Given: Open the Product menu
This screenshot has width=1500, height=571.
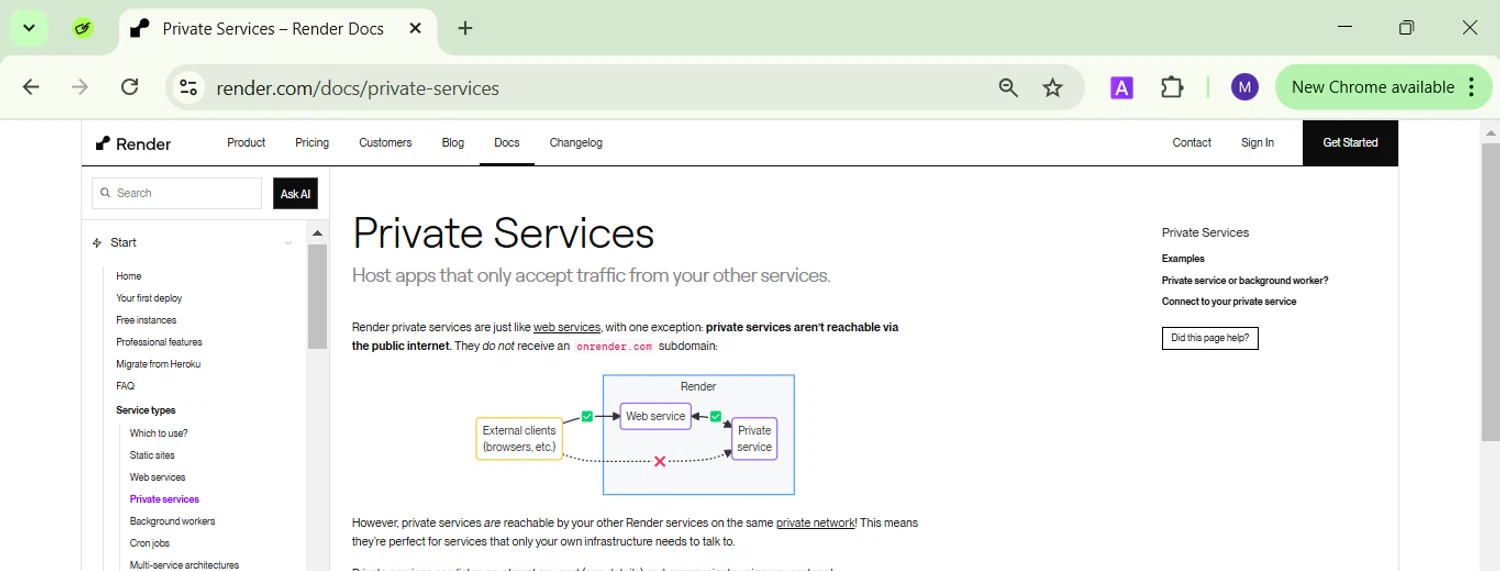Looking at the screenshot, I should coord(246,143).
